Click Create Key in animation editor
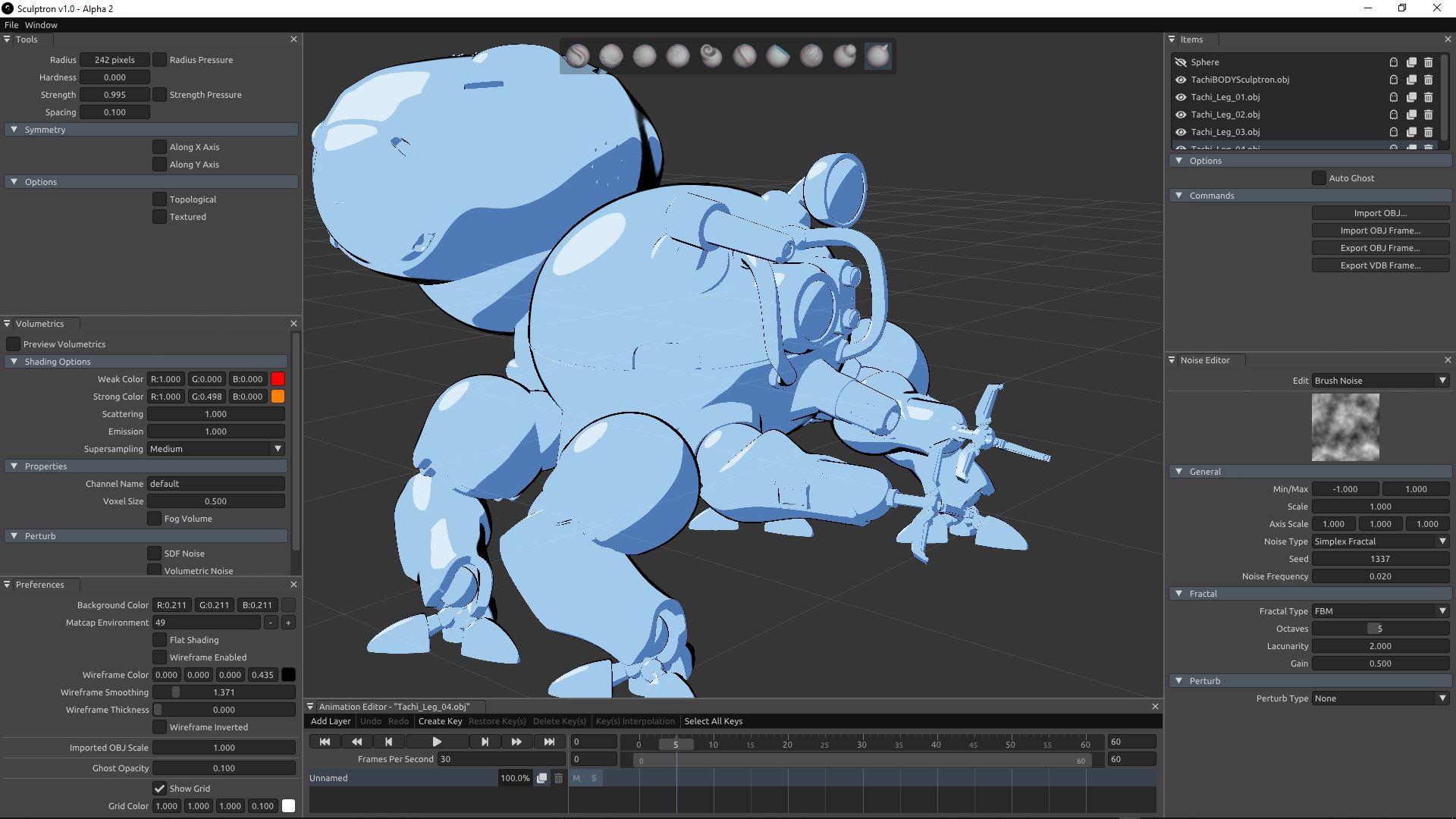 click(440, 721)
